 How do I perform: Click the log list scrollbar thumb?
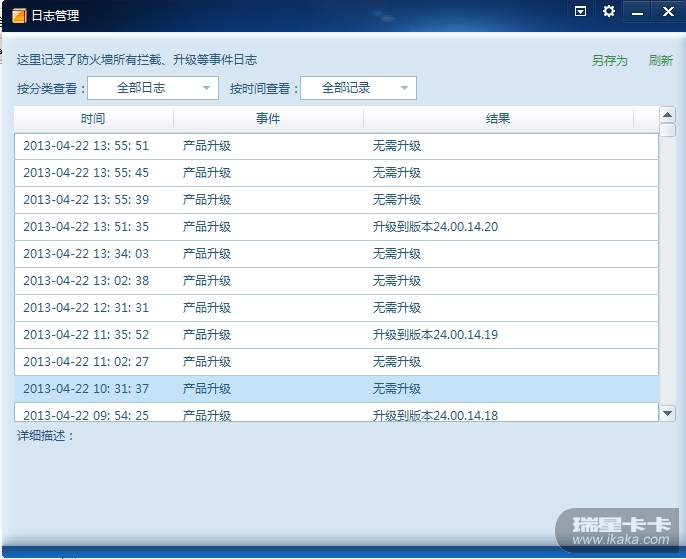(667, 130)
